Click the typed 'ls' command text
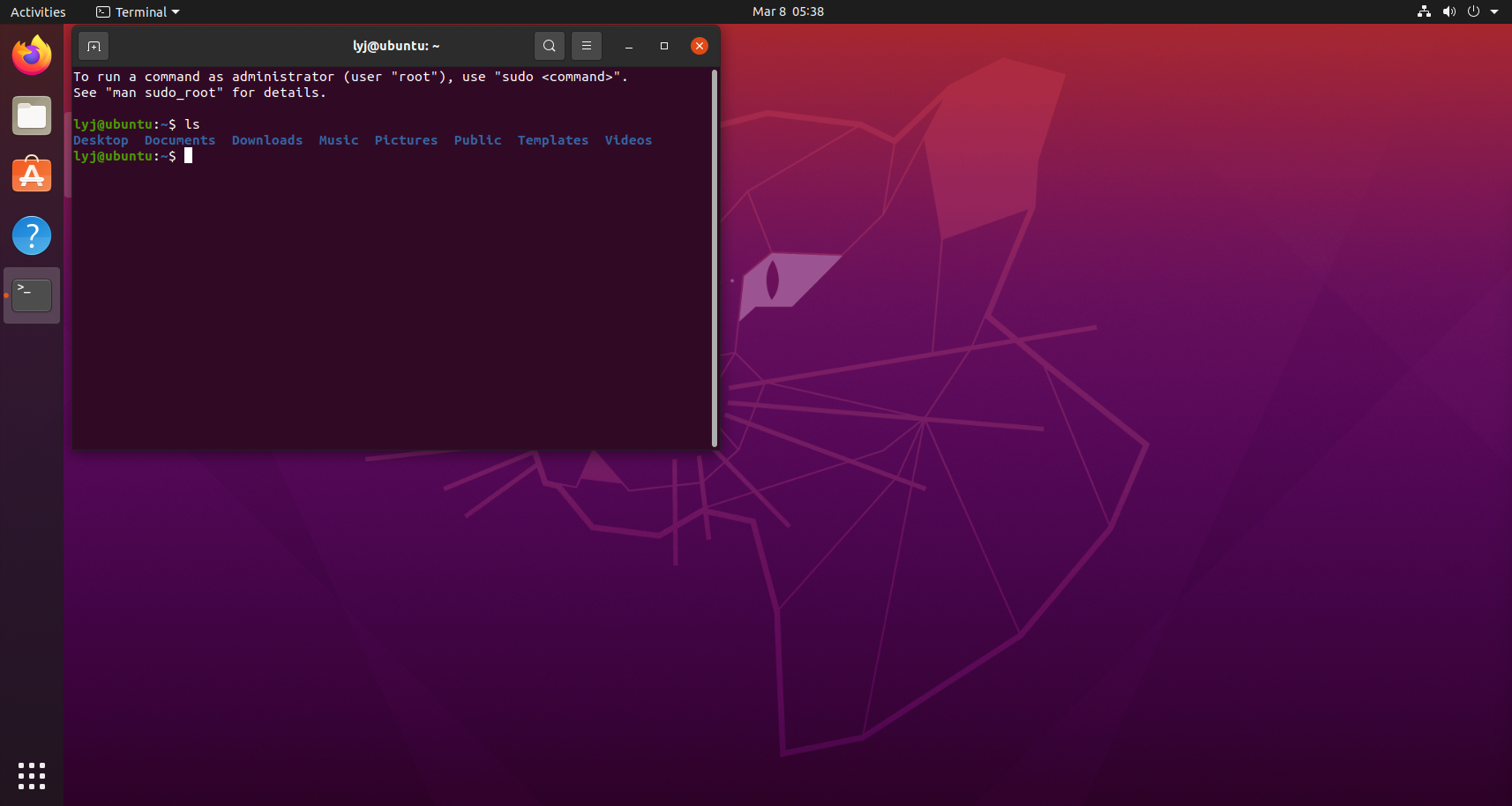Viewport: 1512px width, 806px height. coord(192,124)
